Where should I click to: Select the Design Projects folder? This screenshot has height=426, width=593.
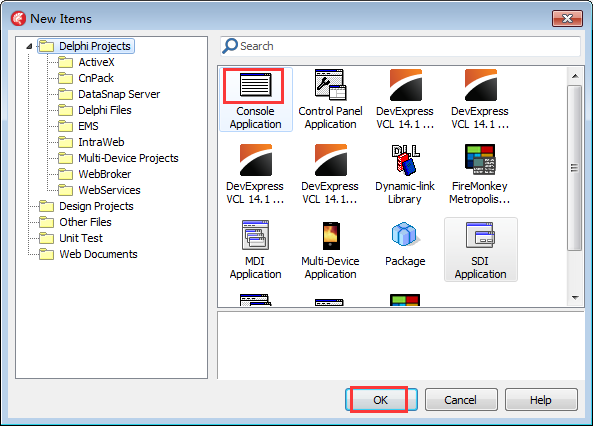pos(87,206)
